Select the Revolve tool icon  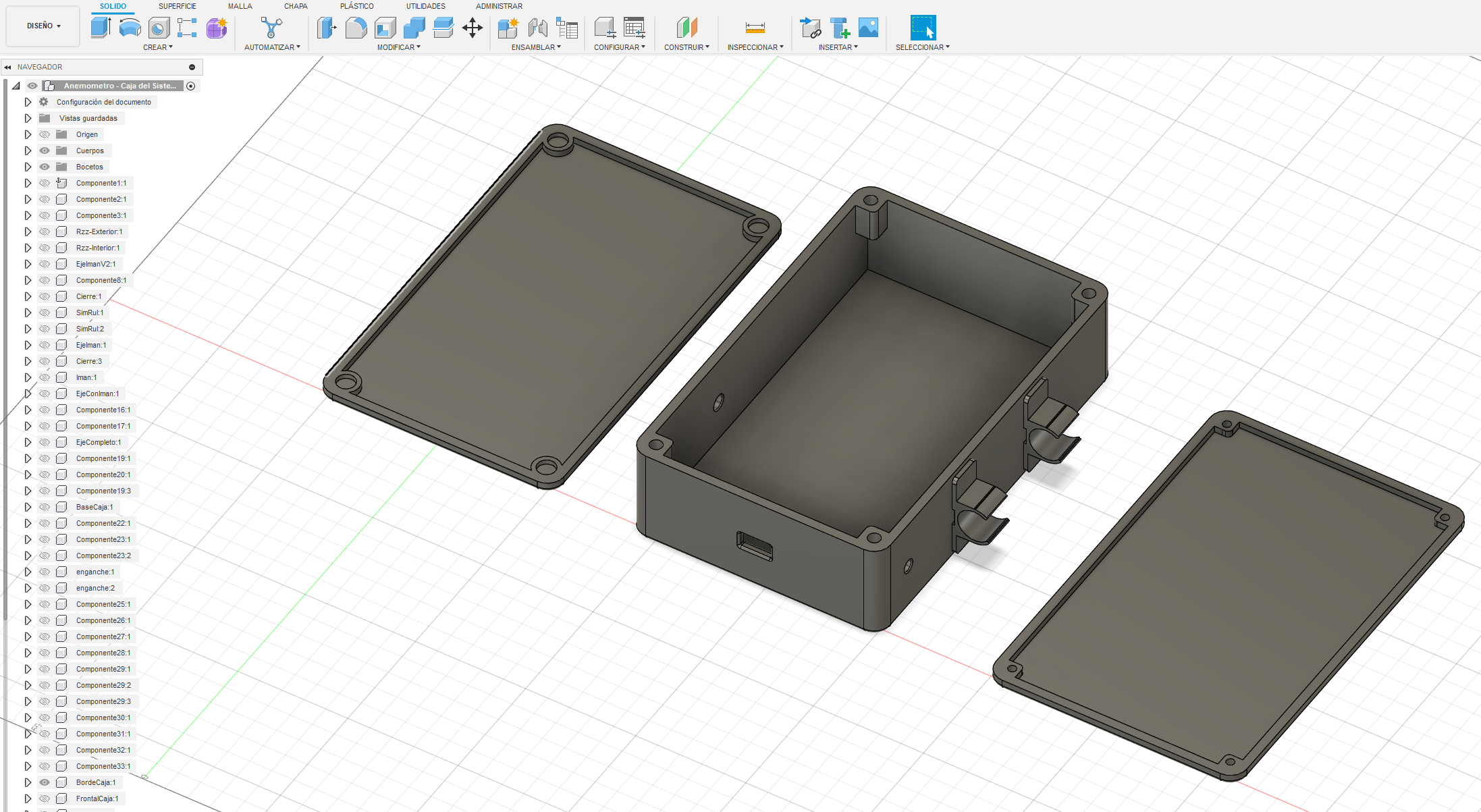[x=130, y=28]
